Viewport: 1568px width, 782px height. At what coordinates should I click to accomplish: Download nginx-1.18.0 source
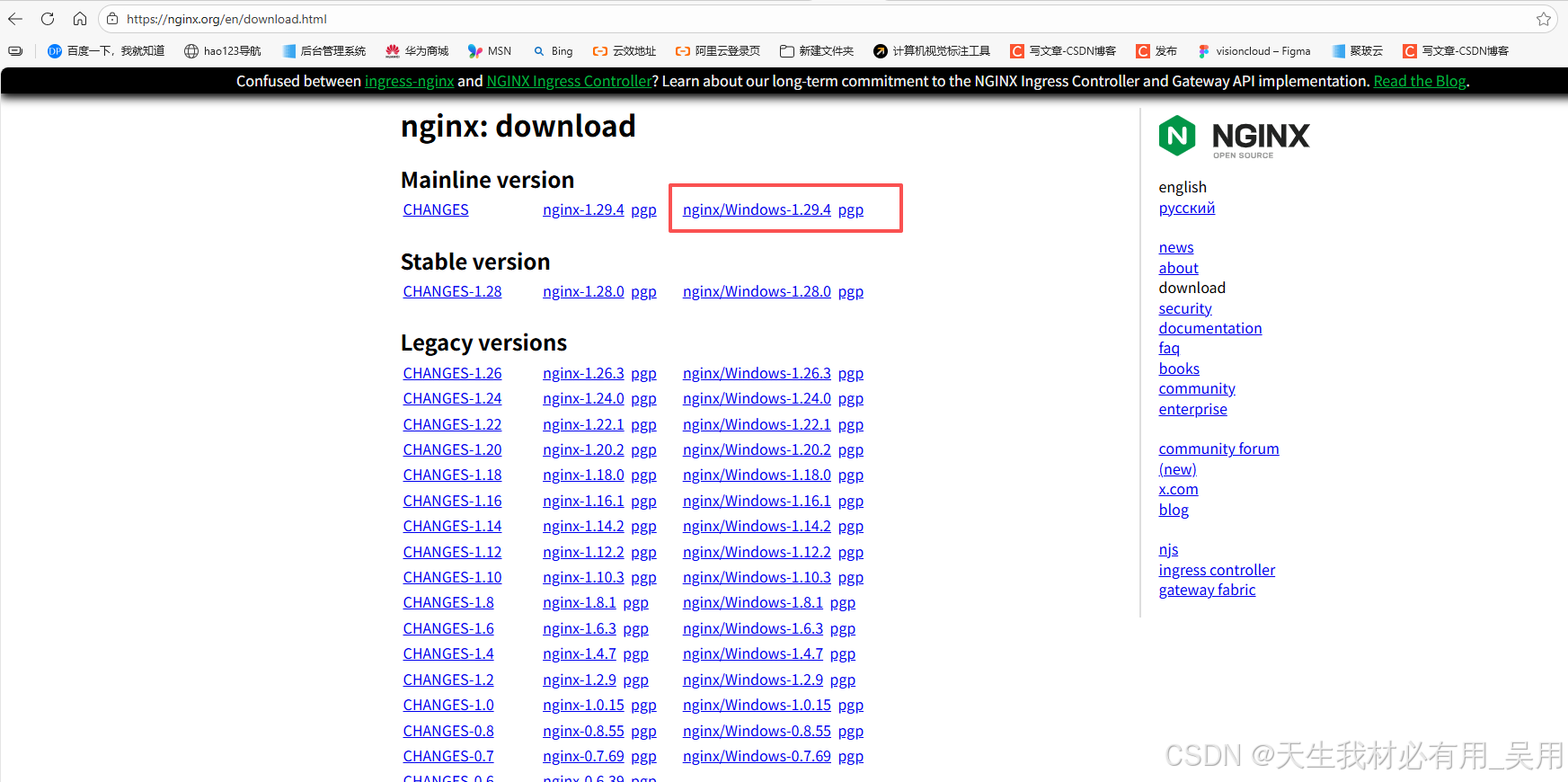coord(583,475)
